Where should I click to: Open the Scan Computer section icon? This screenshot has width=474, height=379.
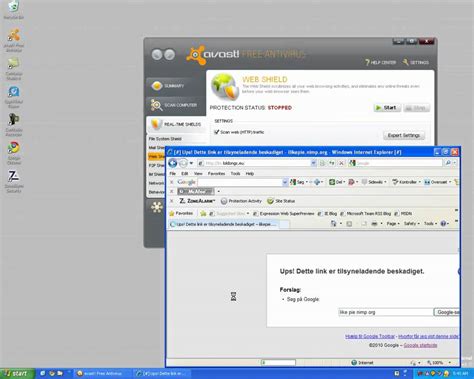pos(156,105)
